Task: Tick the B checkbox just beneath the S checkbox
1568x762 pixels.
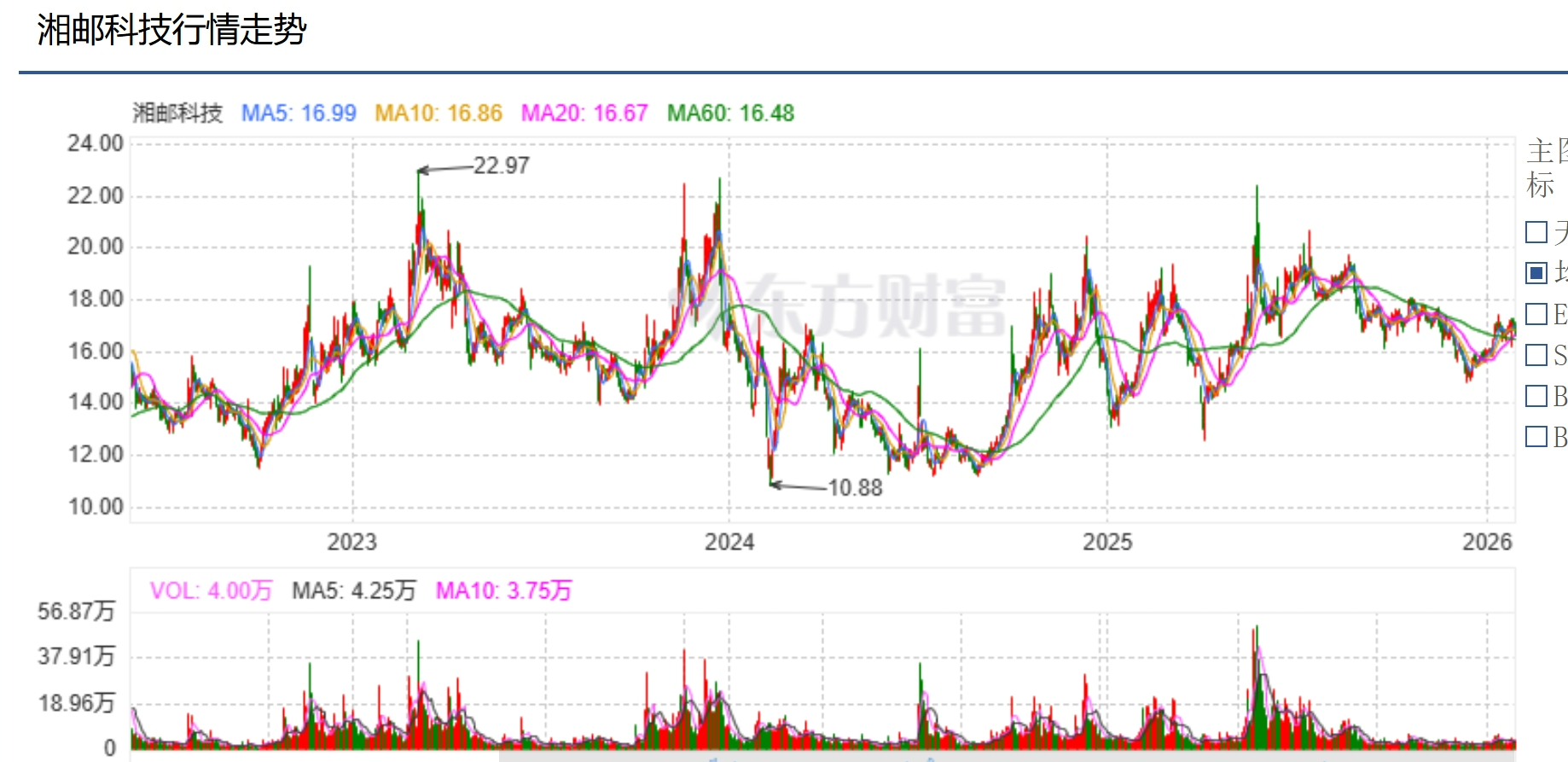Action: pos(1536,396)
